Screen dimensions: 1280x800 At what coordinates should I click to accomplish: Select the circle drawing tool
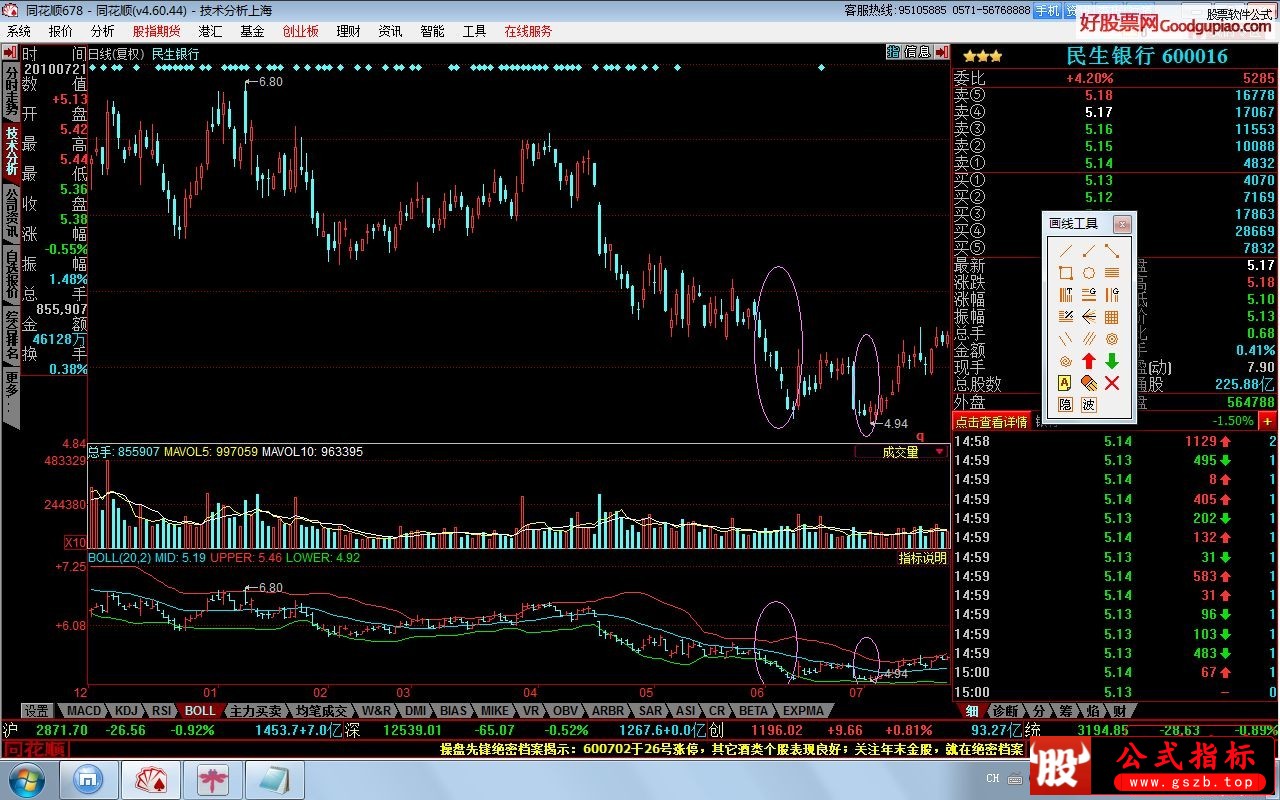[x=1089, y=272]
